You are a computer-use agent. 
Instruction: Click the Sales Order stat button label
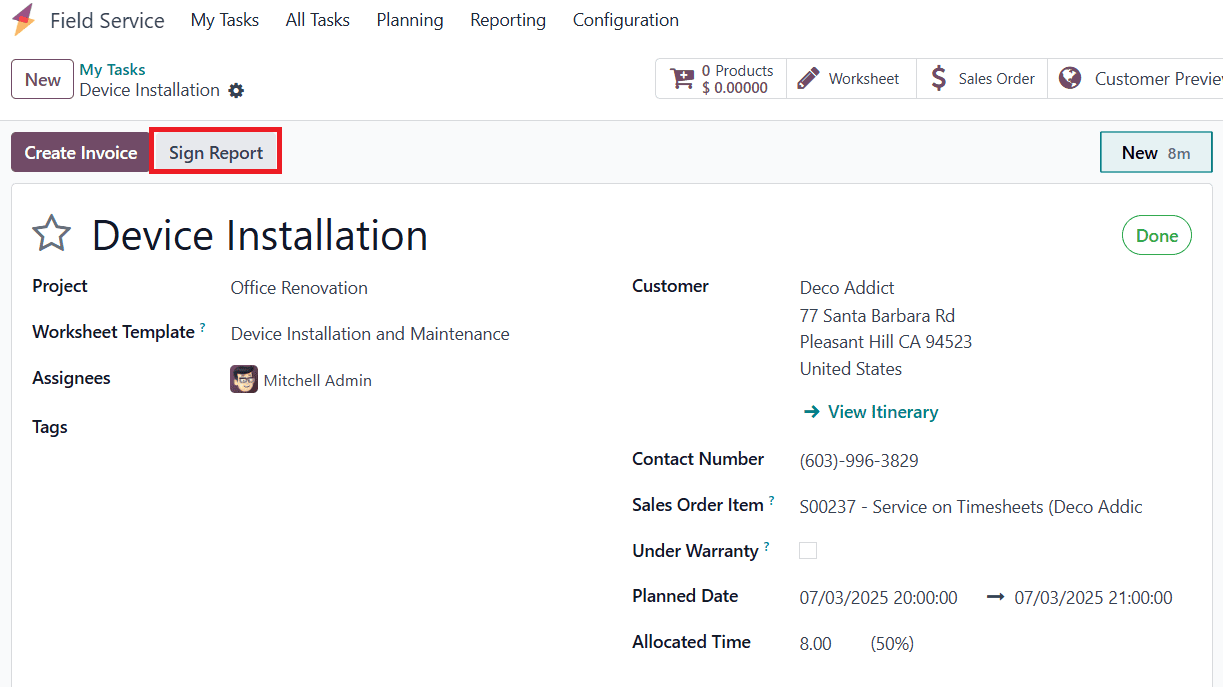pyautogui.click(x=996, y=79)
